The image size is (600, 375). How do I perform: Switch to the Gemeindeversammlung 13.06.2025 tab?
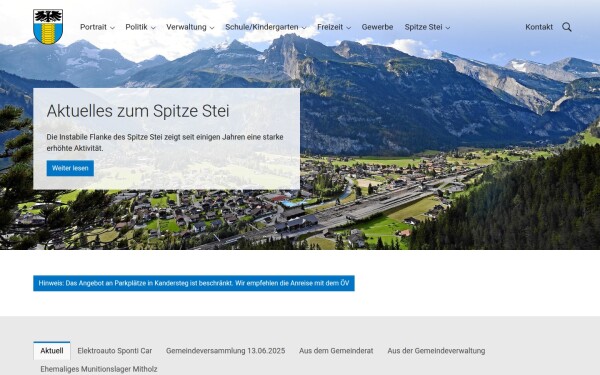225,351
